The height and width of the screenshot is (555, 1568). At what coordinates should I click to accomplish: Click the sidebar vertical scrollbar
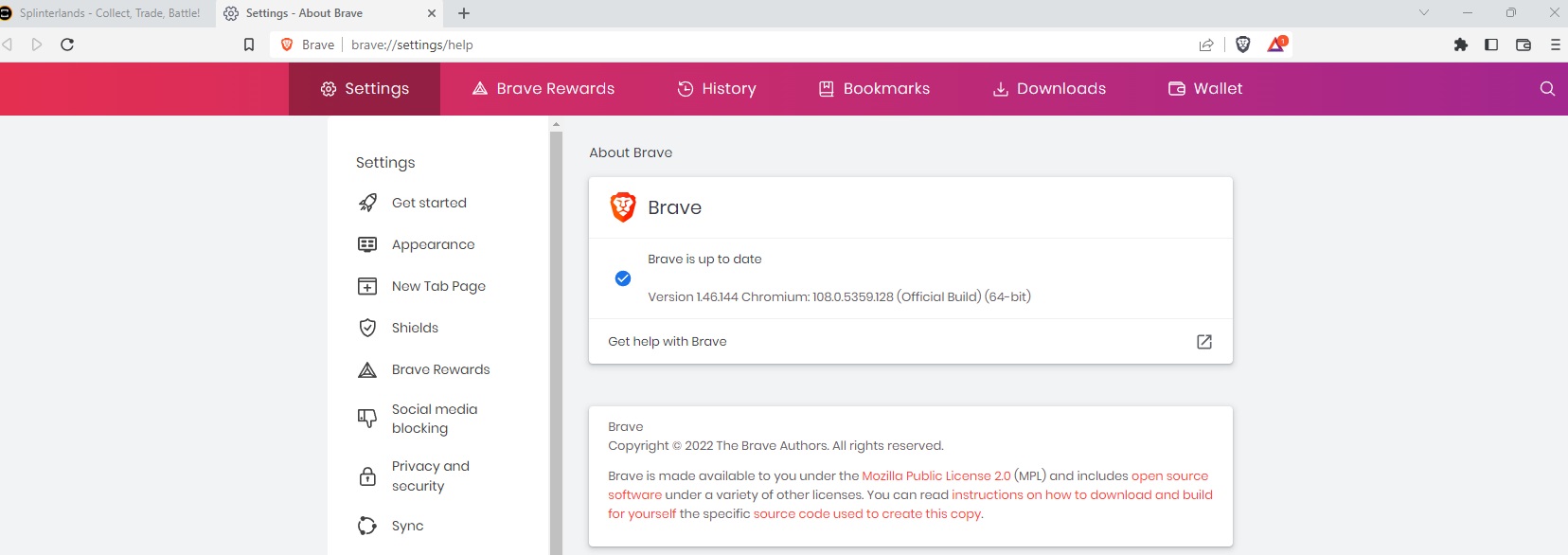click(556, 341)
